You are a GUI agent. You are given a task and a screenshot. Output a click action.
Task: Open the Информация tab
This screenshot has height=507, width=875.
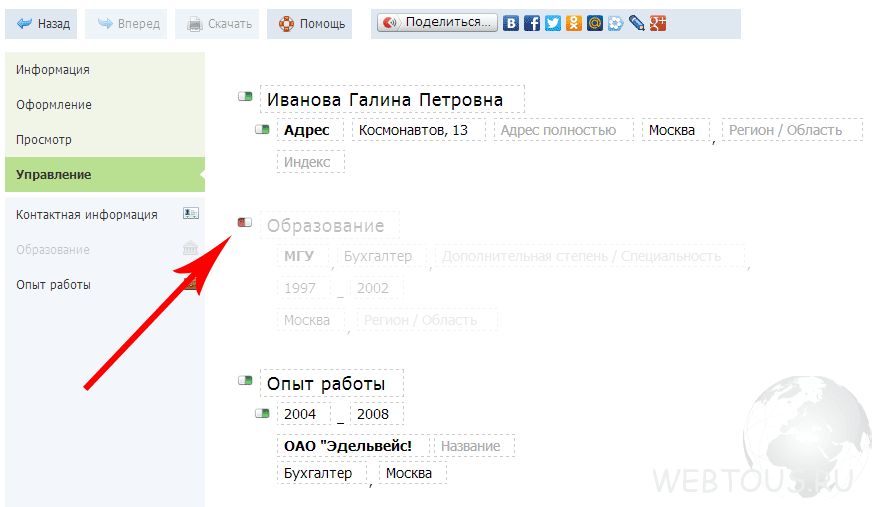(x=105, y=70)
